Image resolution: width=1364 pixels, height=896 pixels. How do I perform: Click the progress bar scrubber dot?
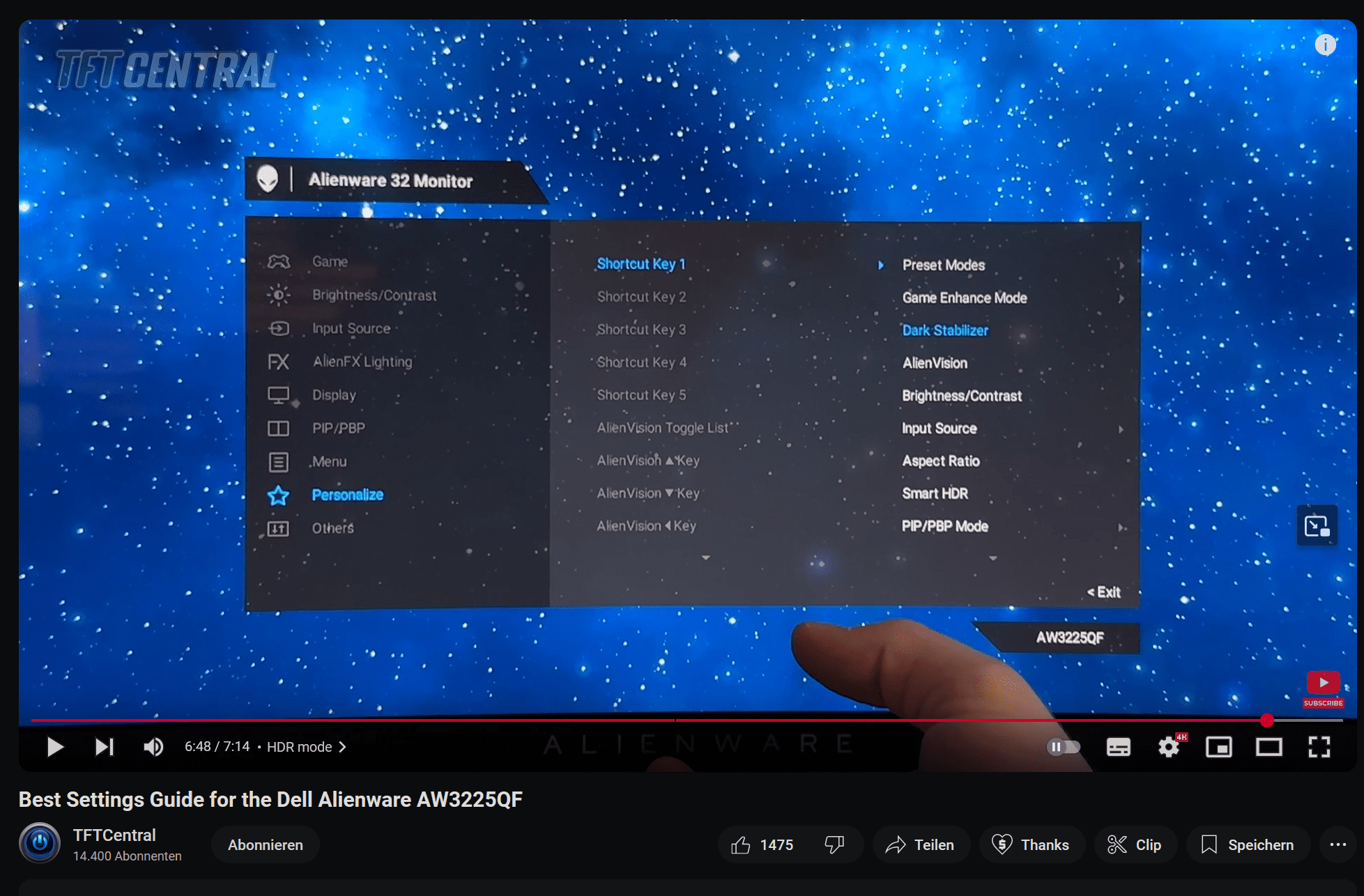[x=1267, y=720]
